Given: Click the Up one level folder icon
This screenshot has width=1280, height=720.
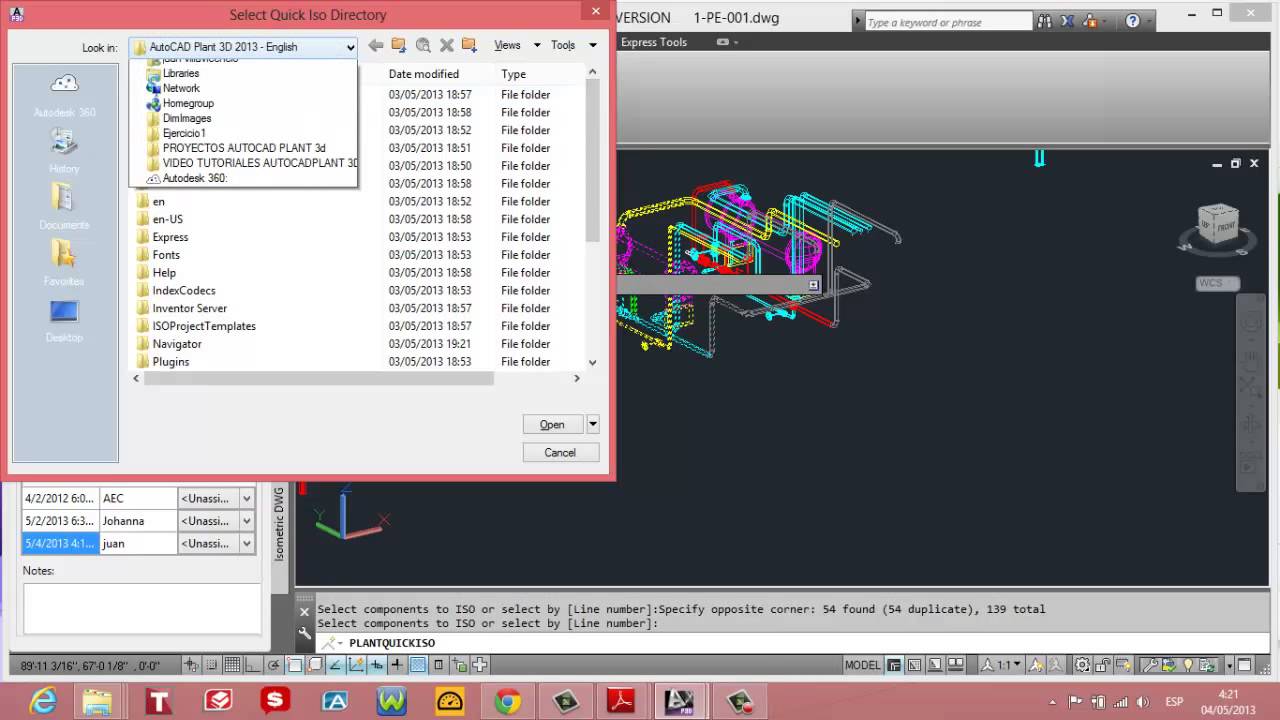Looking at the screenshot, I should 399,45.
